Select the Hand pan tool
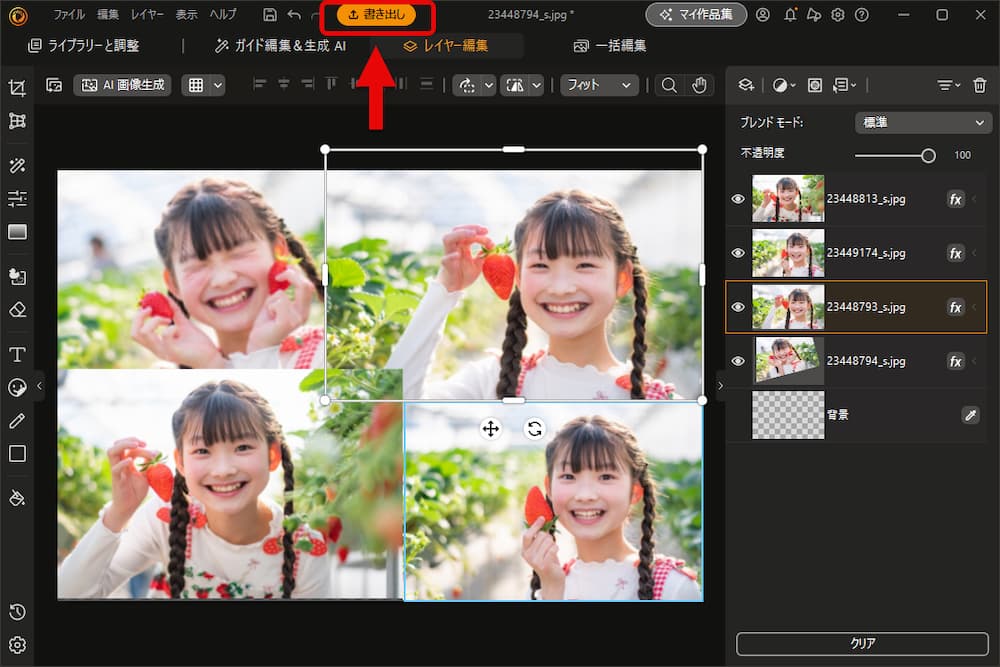The image size is (1000, 667). point(700,85)
